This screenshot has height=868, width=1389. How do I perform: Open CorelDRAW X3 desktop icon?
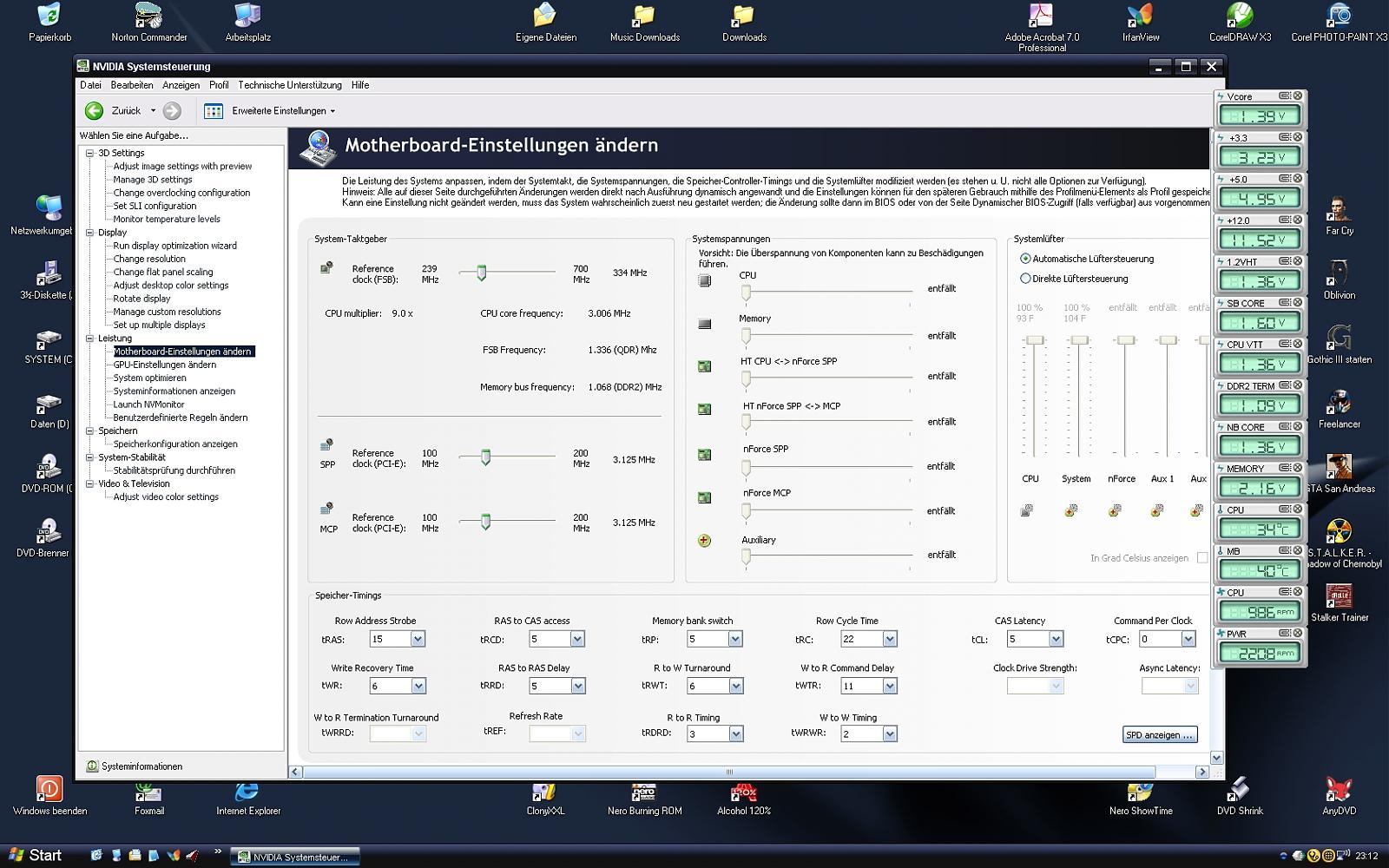1240,23
